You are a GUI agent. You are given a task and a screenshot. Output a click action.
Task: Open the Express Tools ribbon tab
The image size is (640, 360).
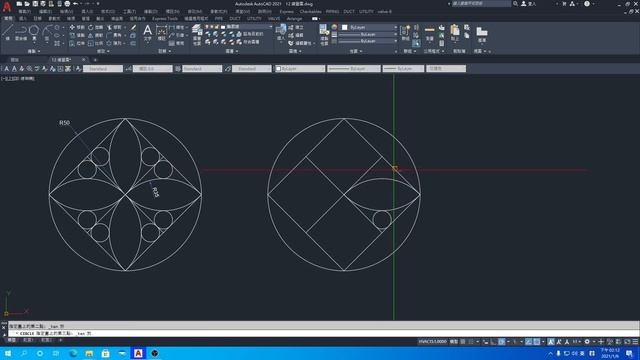pyautogui.click(x=165, y=19)
